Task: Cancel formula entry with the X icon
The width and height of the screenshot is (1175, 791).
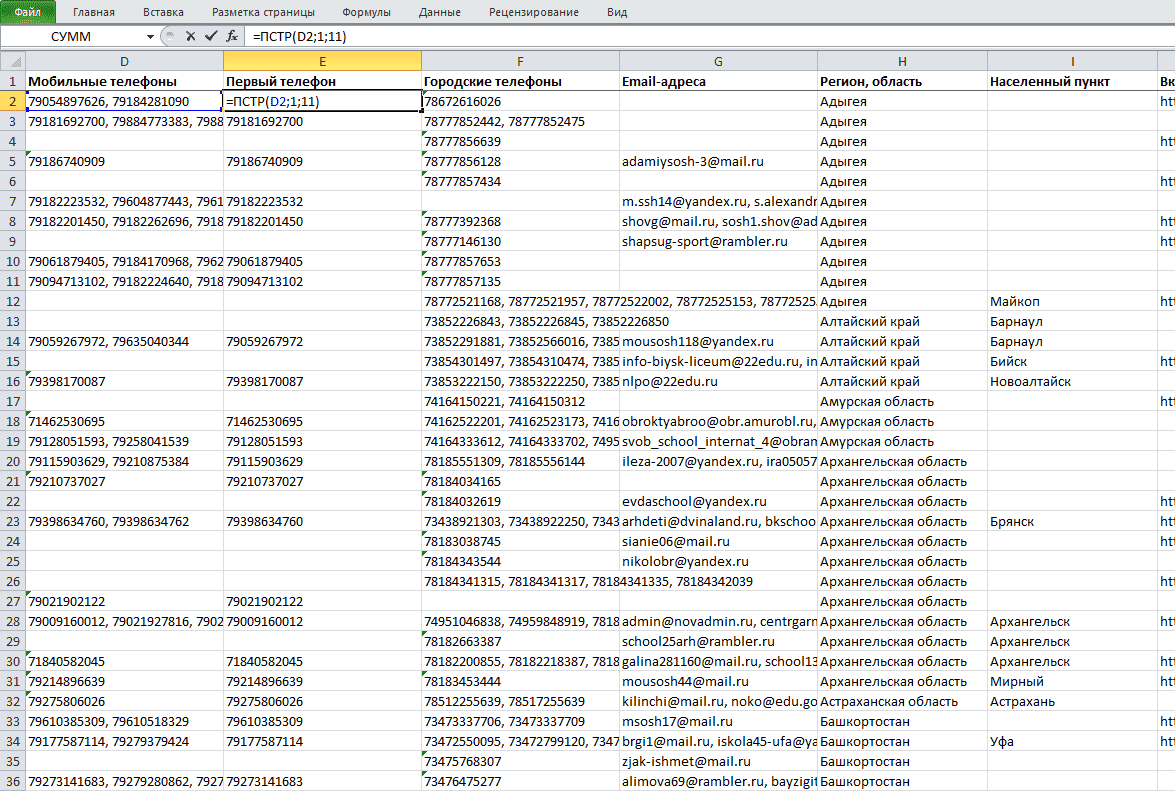Action: point(190,36)
